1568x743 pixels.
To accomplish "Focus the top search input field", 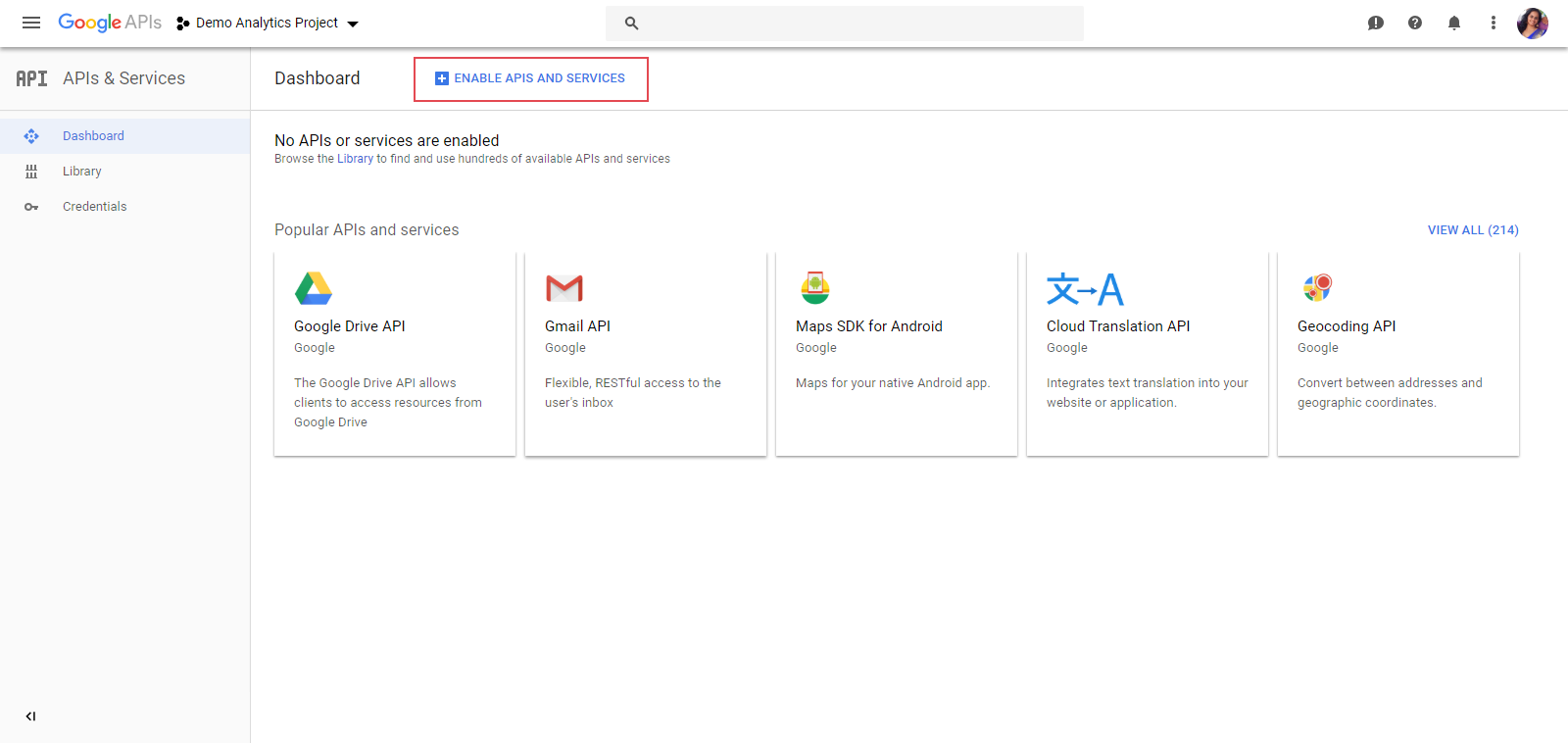I will 845,24.
